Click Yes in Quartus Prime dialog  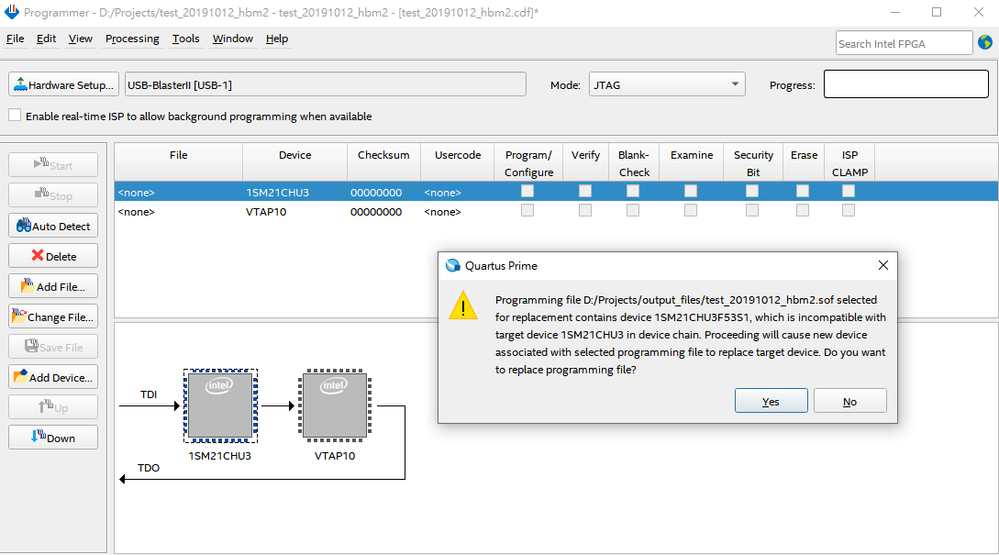pos(771,401)
